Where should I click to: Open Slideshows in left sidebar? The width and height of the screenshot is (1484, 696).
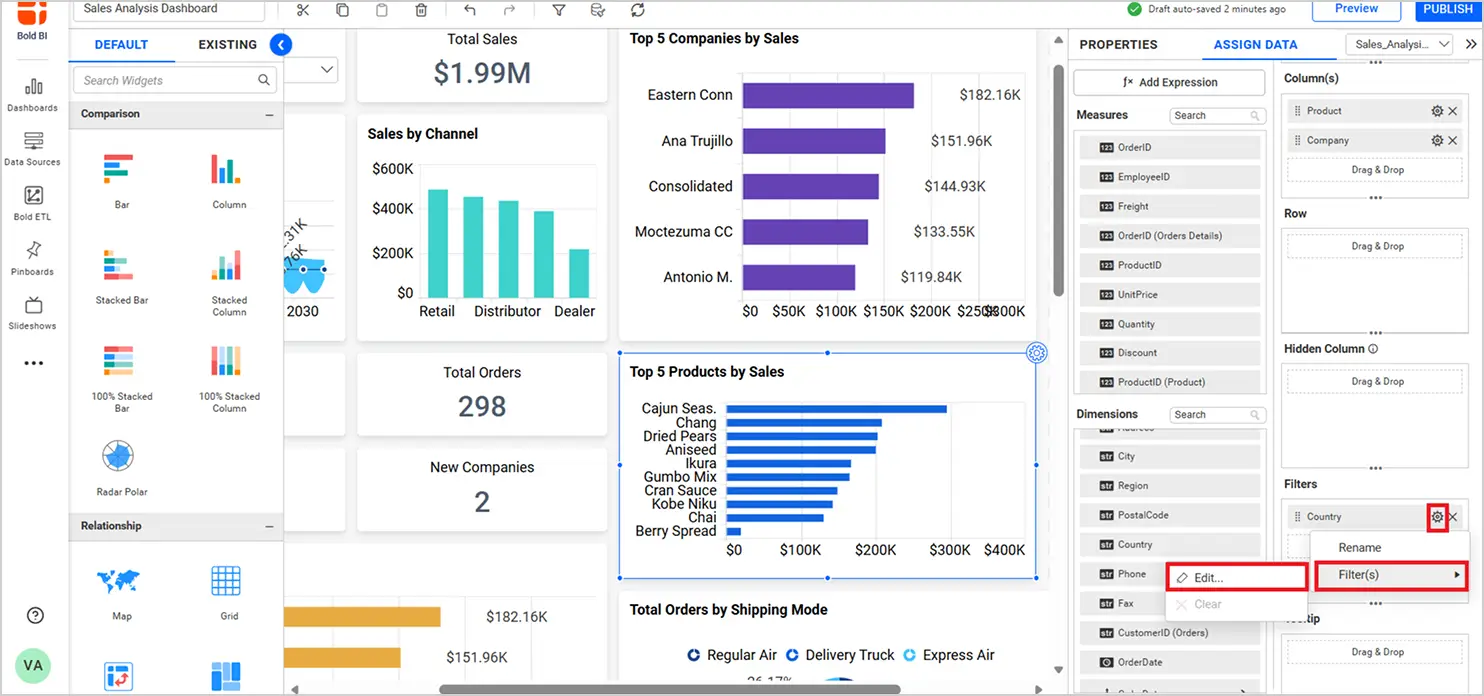click(33, 313)
